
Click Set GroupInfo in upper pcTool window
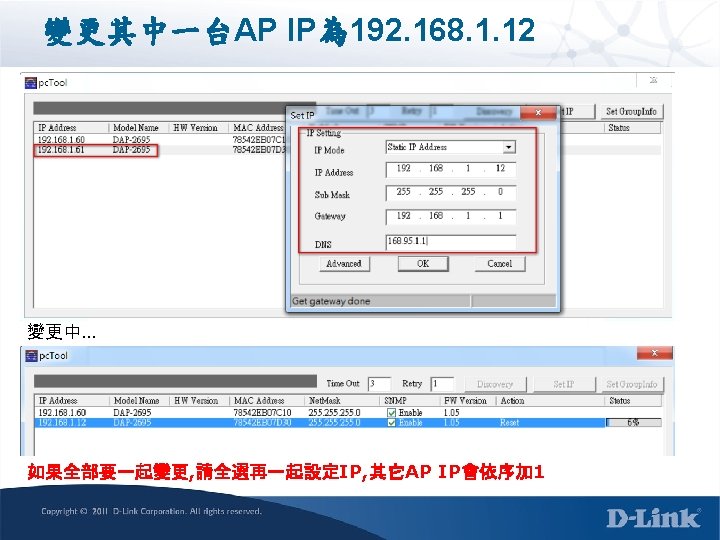631,112
